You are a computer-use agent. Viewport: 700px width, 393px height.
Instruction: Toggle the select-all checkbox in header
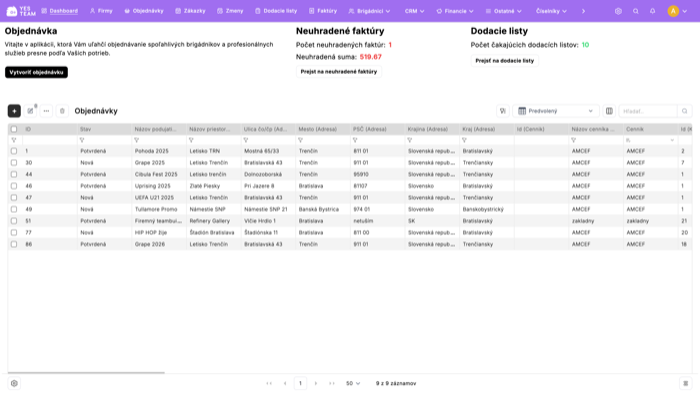coord(14,129)
